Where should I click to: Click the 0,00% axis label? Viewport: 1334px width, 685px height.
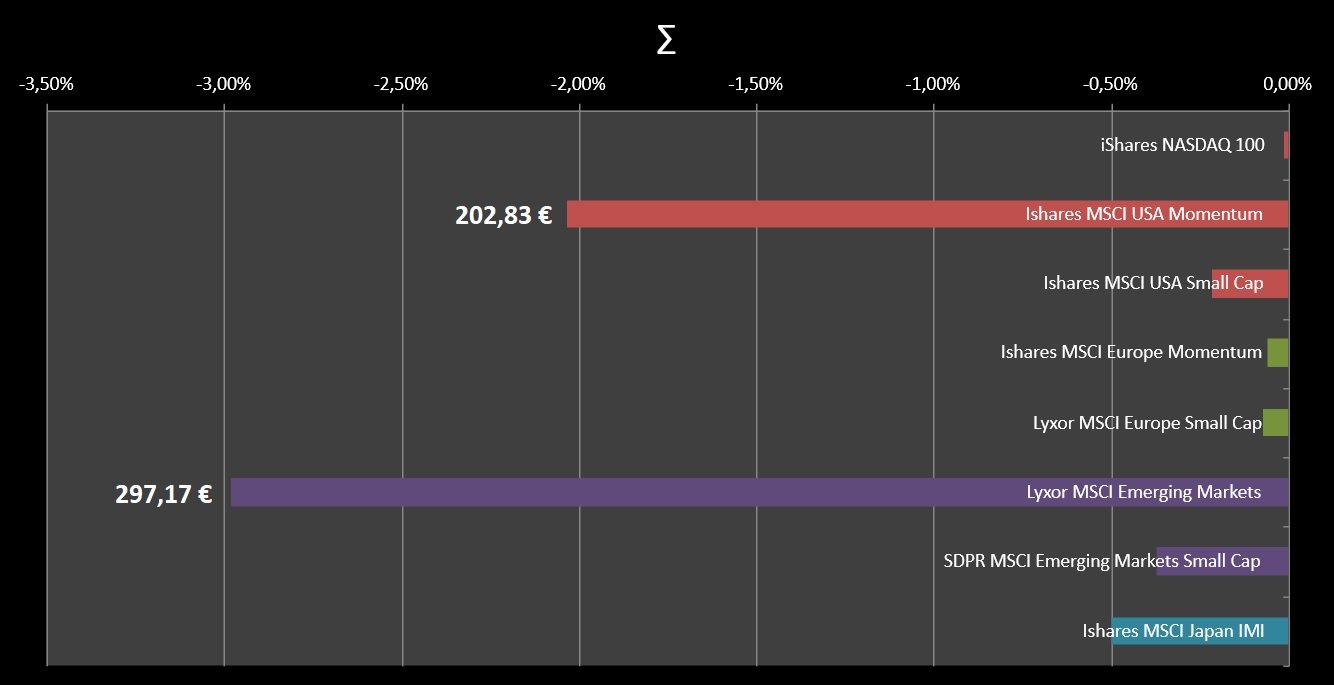click(x=1287, y=84)
